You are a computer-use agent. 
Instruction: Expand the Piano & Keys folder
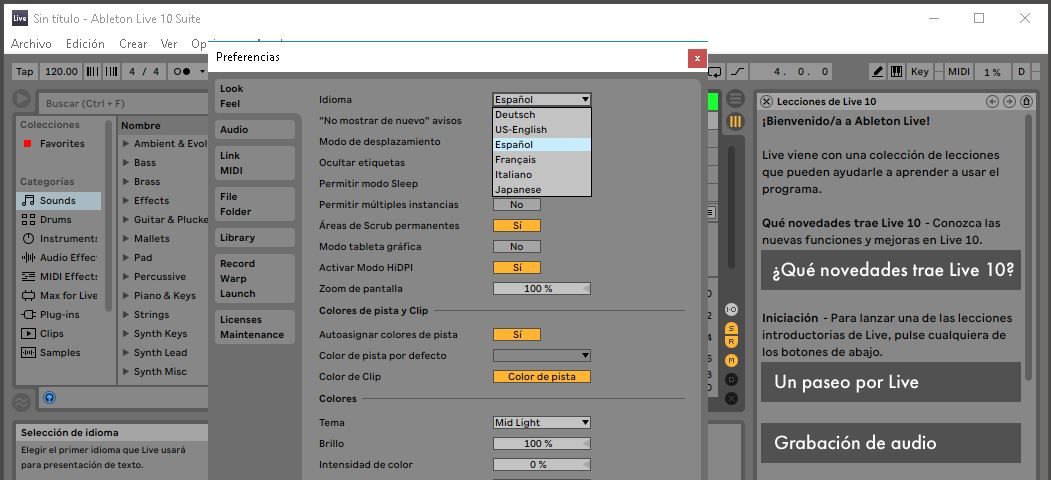click(x=126, y=296)
